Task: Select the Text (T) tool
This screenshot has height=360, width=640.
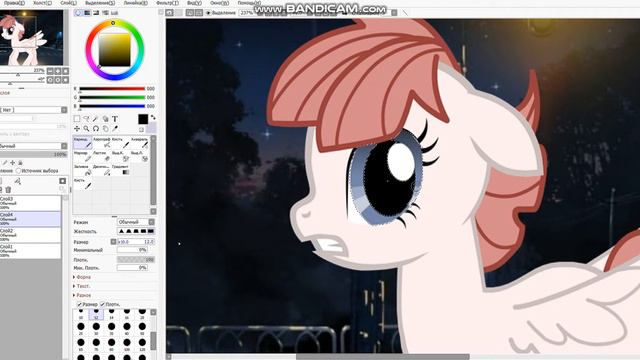Action: (x=115, y=119)
